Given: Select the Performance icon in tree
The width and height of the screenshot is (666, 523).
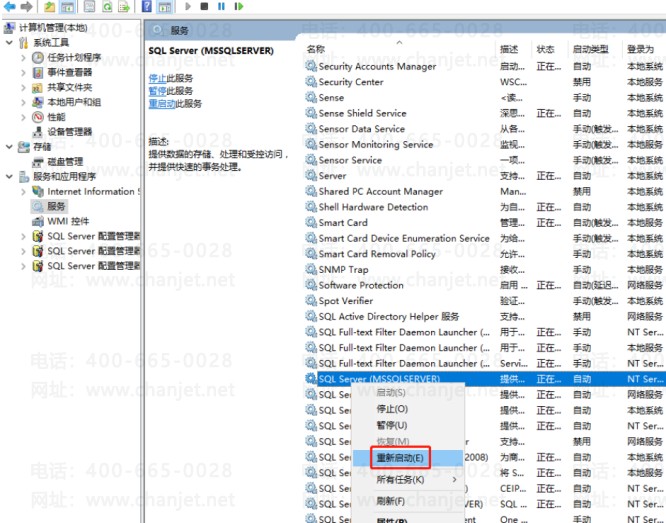Looking at the screenshot, I should coord(38,117).
